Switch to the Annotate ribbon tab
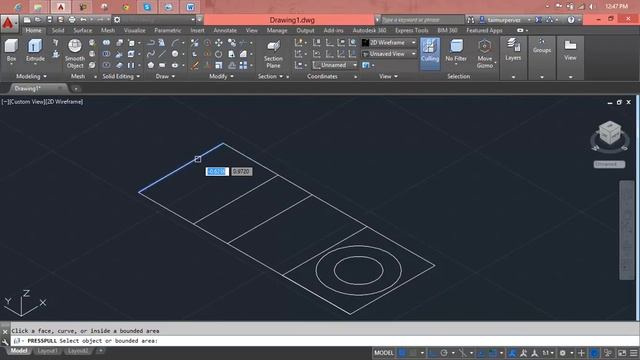The image size is (640, 360). point(225,30)
